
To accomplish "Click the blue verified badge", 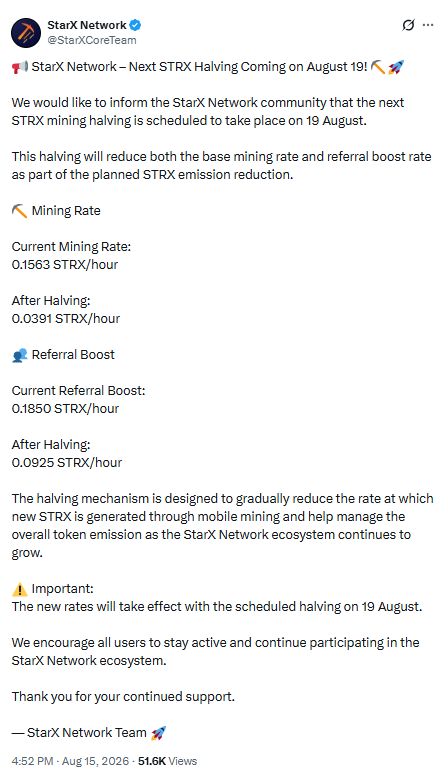I will 135,25.
